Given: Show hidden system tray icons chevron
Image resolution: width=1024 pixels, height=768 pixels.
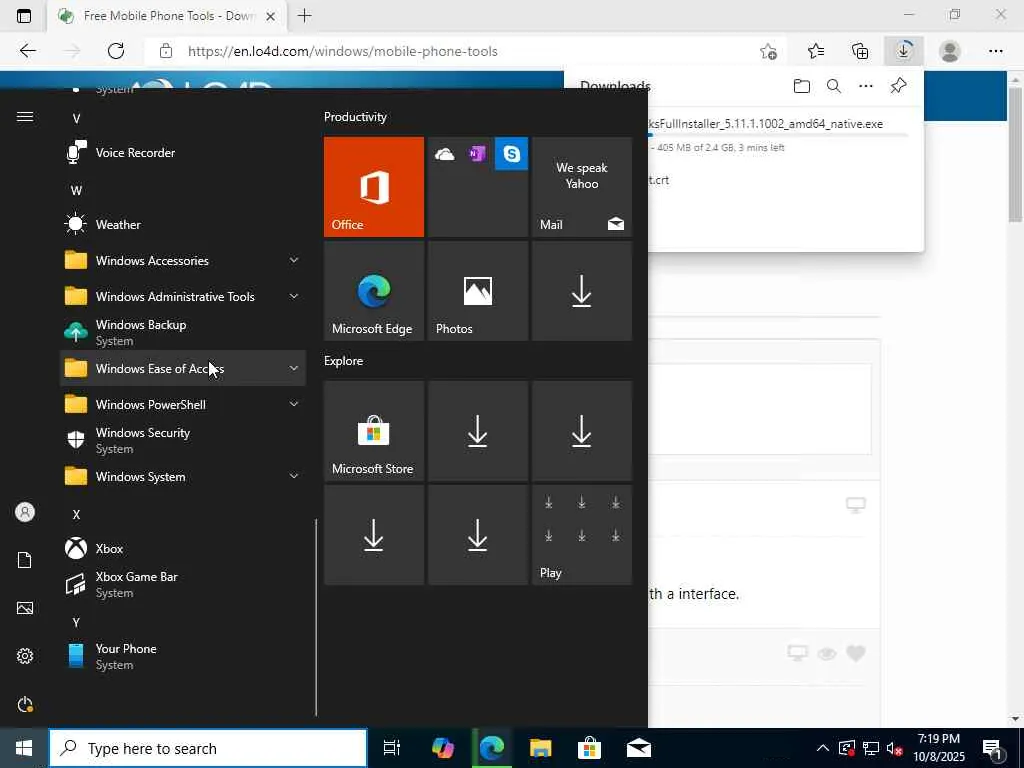Looking at the screenshot, I should 823,748.
